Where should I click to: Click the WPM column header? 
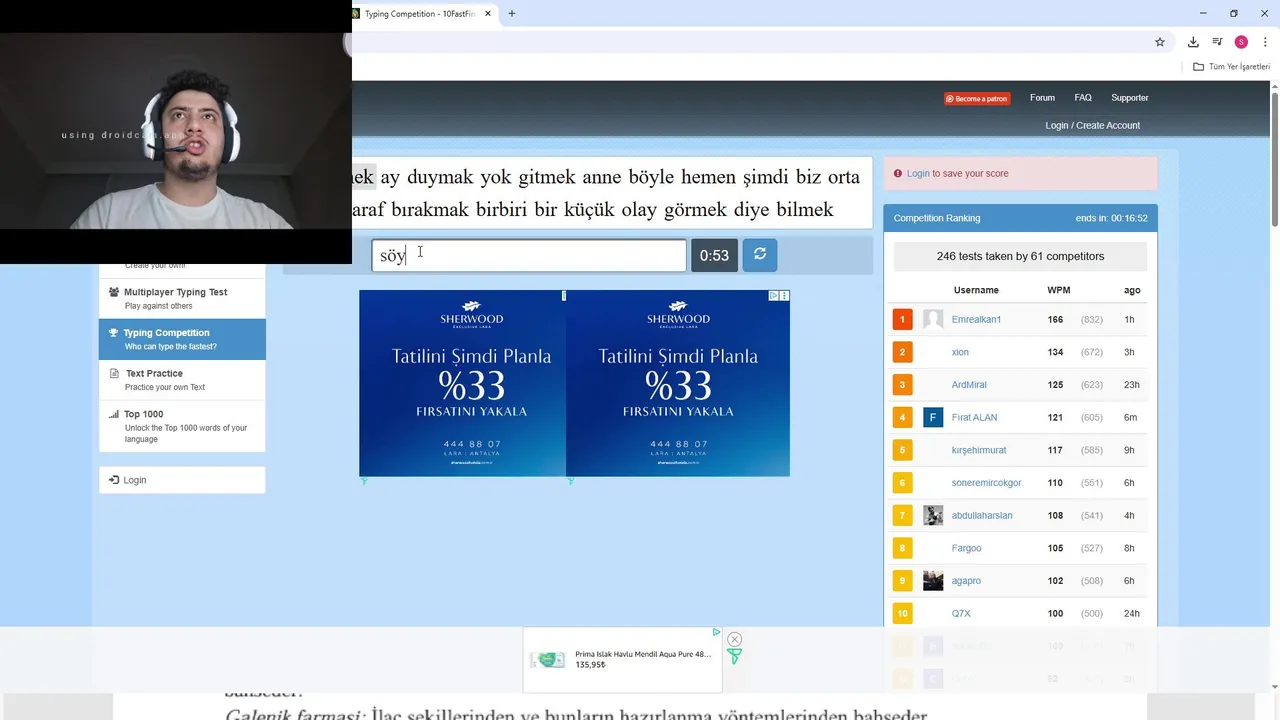point(1058,290)
